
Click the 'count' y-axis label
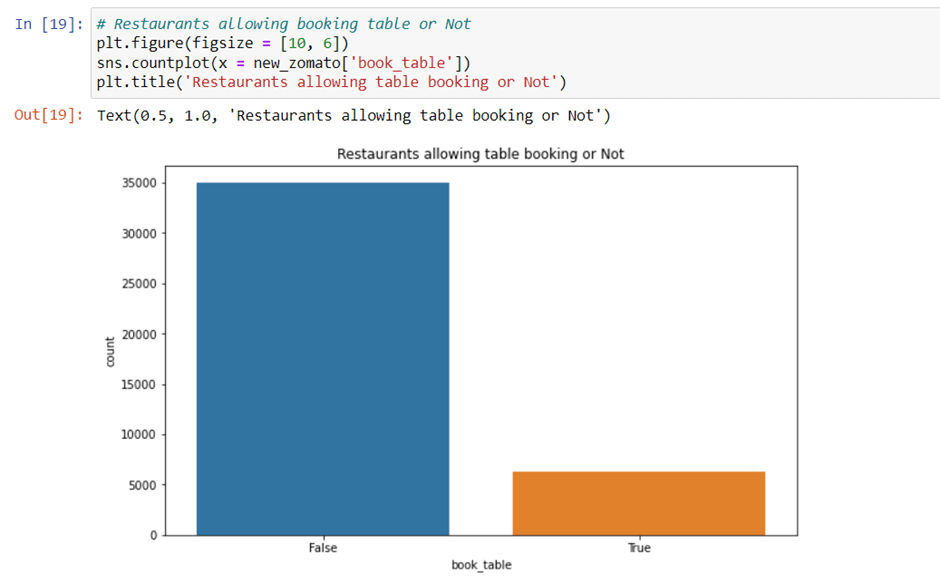(x=111, y=351)
